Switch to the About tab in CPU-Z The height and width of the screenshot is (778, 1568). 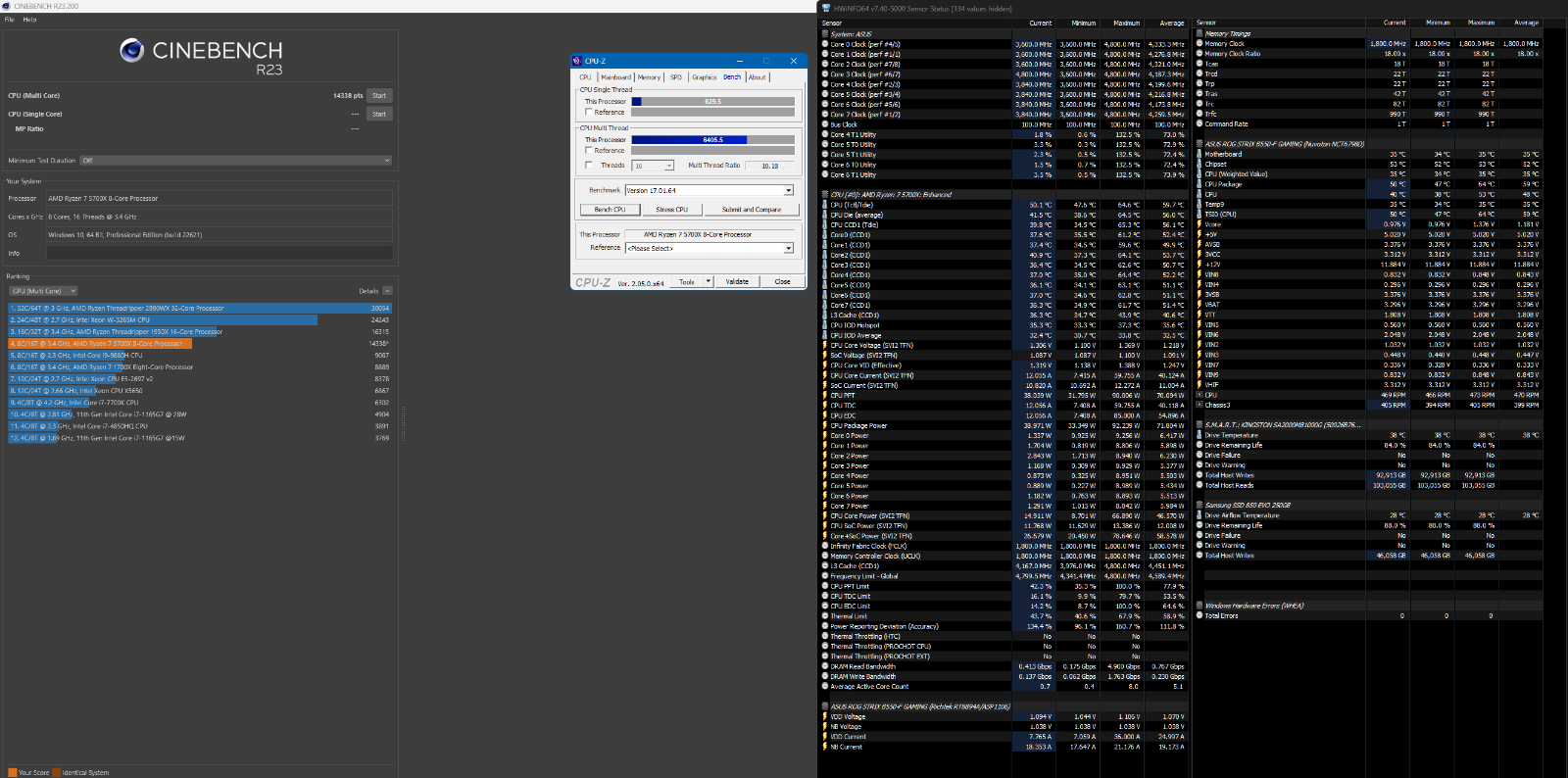pyautogui.click(x=757, y=77)
